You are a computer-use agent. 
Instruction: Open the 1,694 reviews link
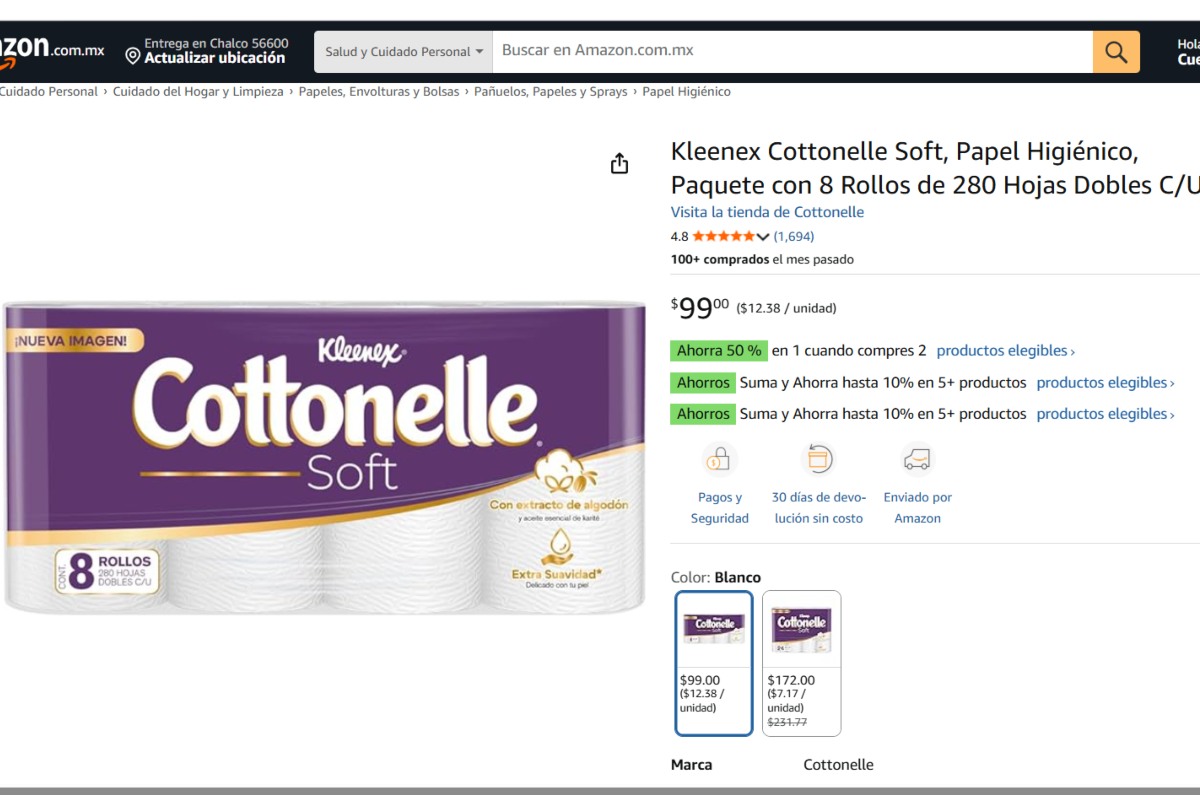(794, 237)
